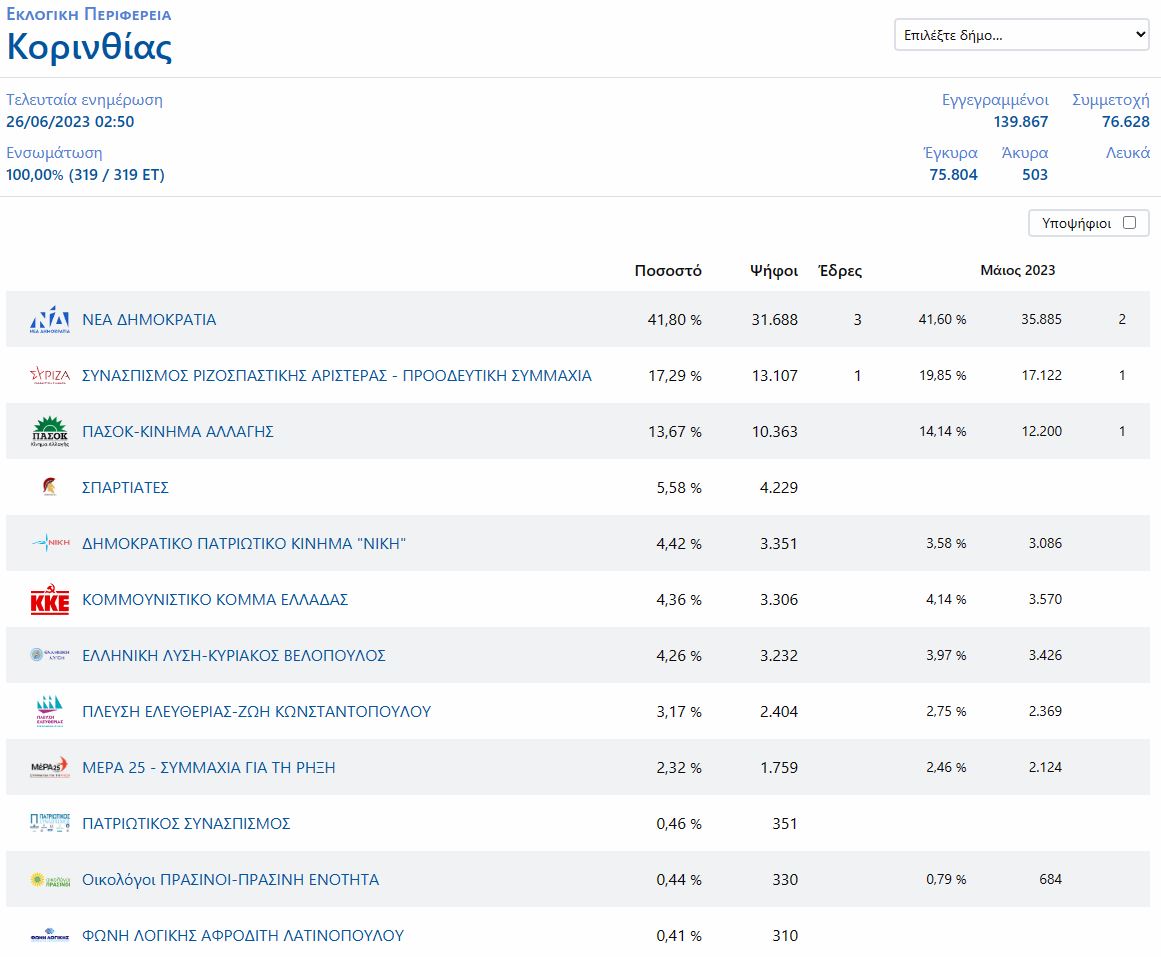1161x957 pixels.
Task: Click the ΜέΡΑ25 party logo
Action: [50, 768]
